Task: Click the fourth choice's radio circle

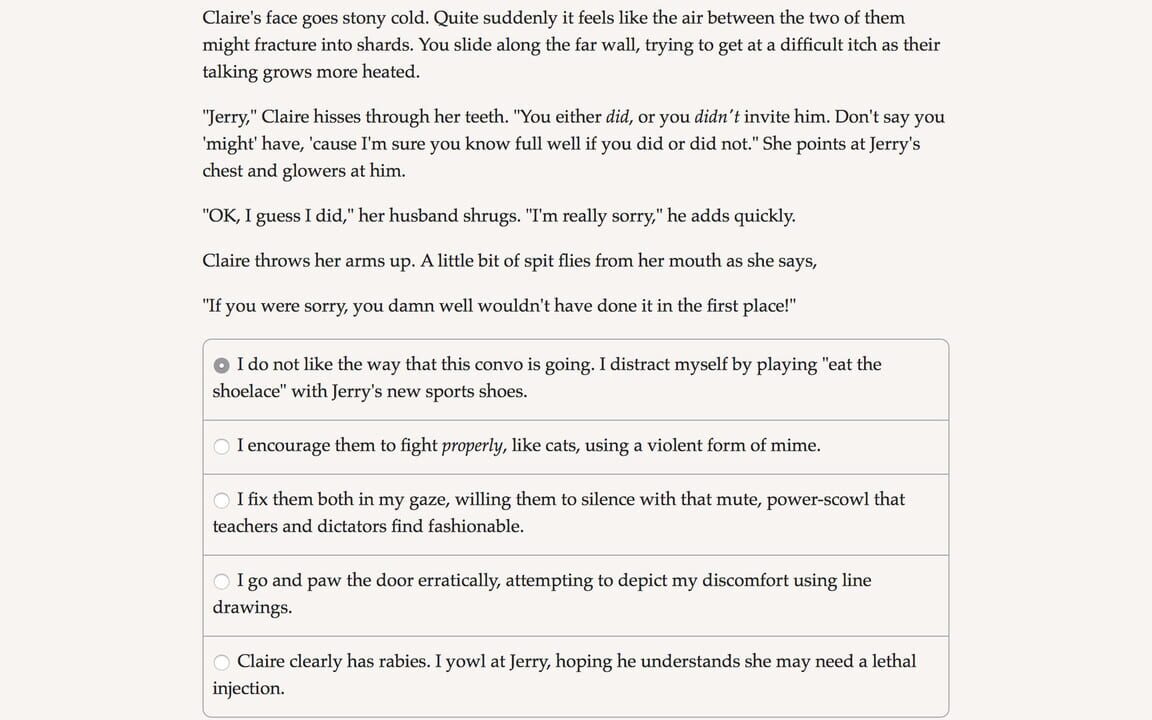Action: pos(221,581)
